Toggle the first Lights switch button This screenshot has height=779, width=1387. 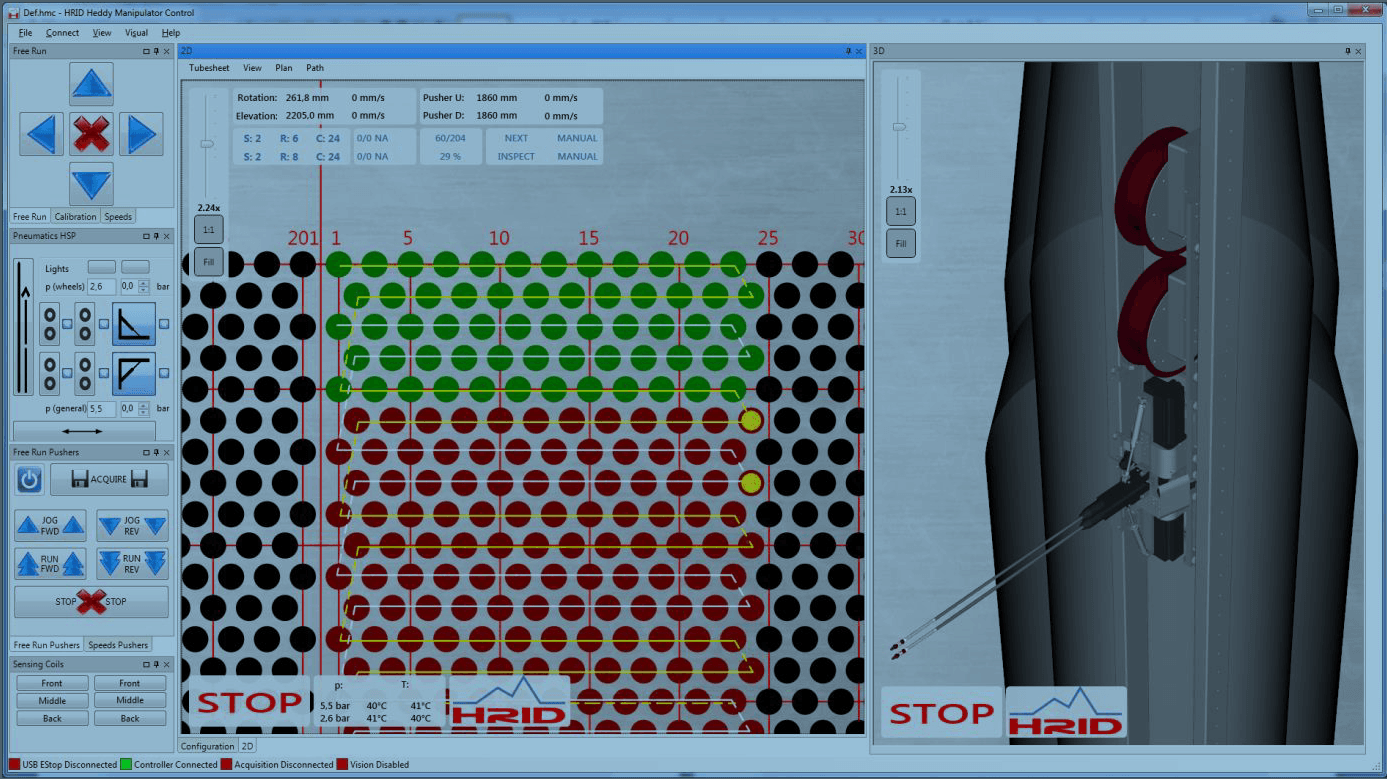[102, 268]
